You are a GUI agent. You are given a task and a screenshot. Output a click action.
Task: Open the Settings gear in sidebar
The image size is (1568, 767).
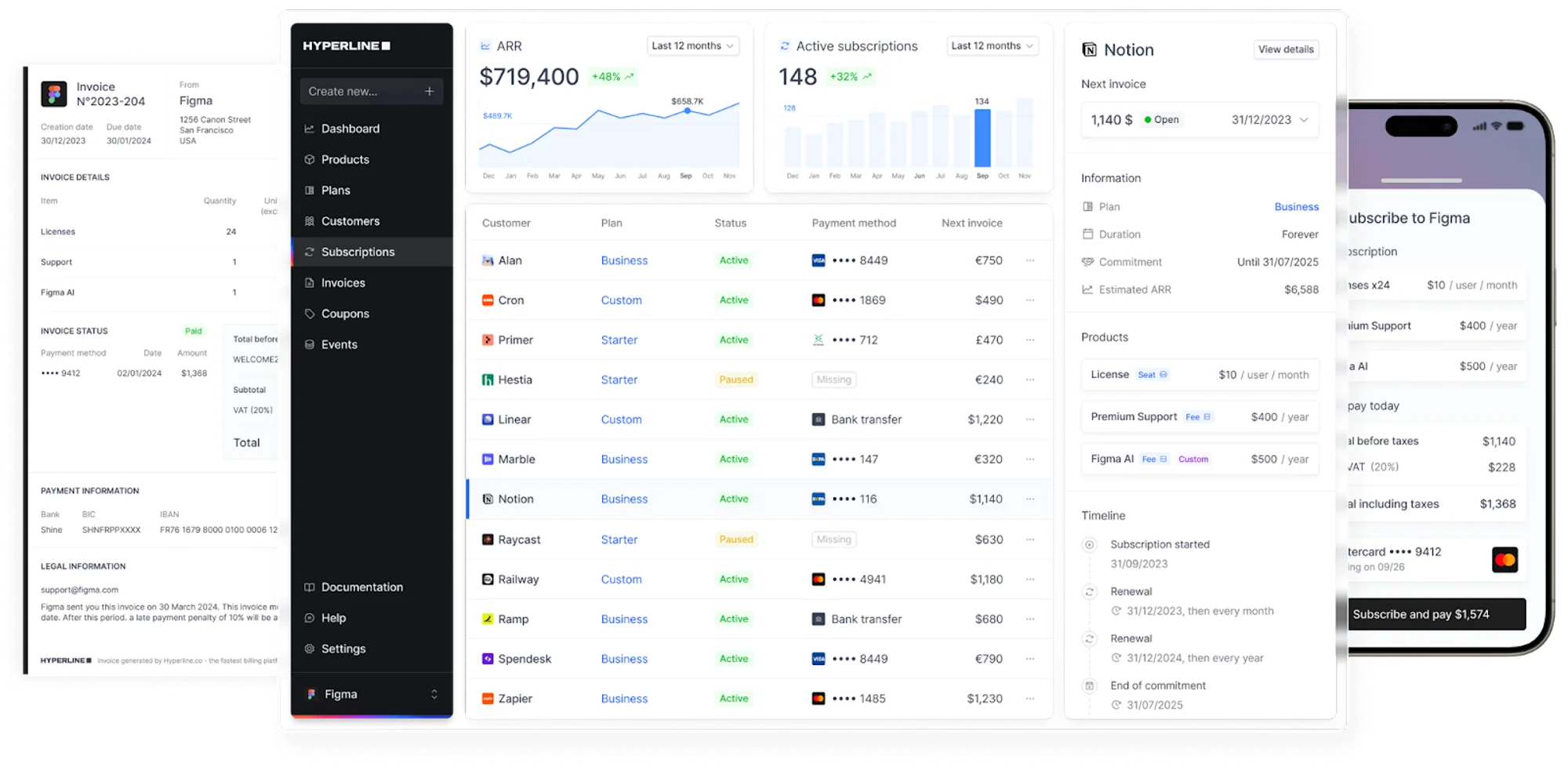click(x=310, y=649)
